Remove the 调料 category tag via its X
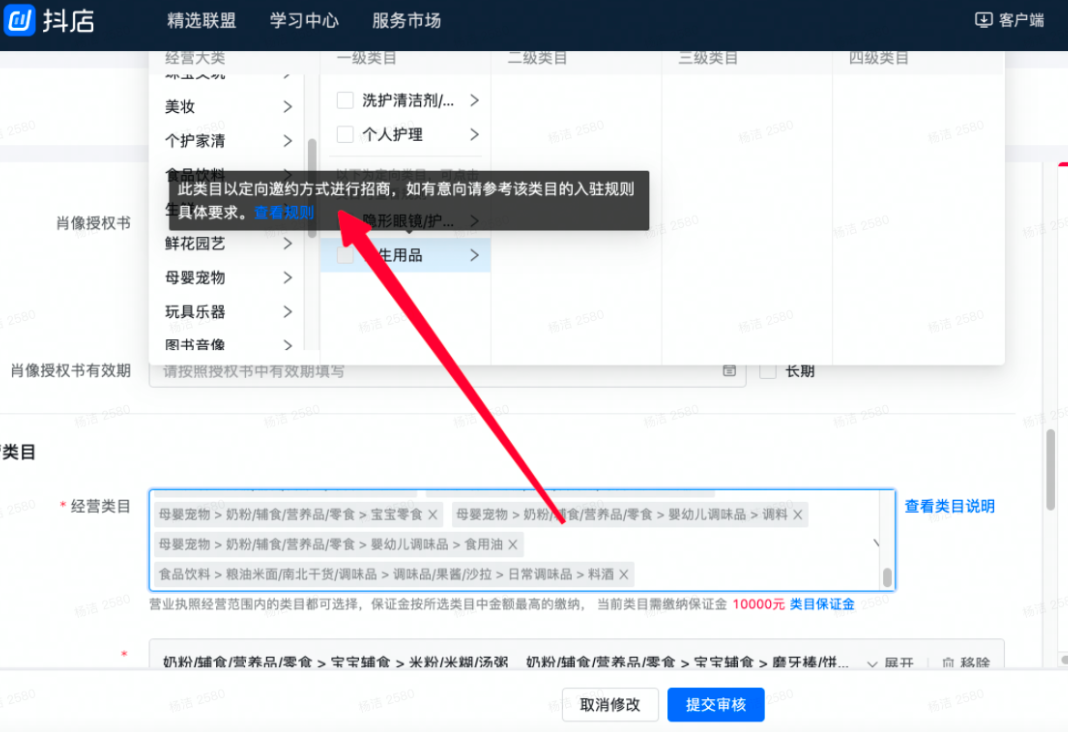This screenshot has height=732, width=1068. pos(797,513)
